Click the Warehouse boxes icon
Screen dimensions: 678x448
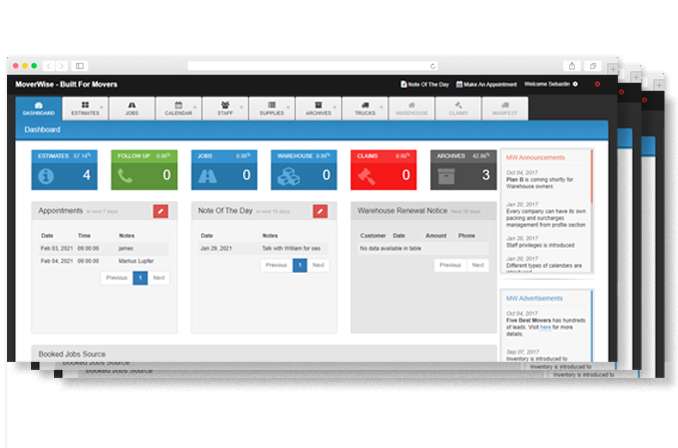click(x=289, y=176)
